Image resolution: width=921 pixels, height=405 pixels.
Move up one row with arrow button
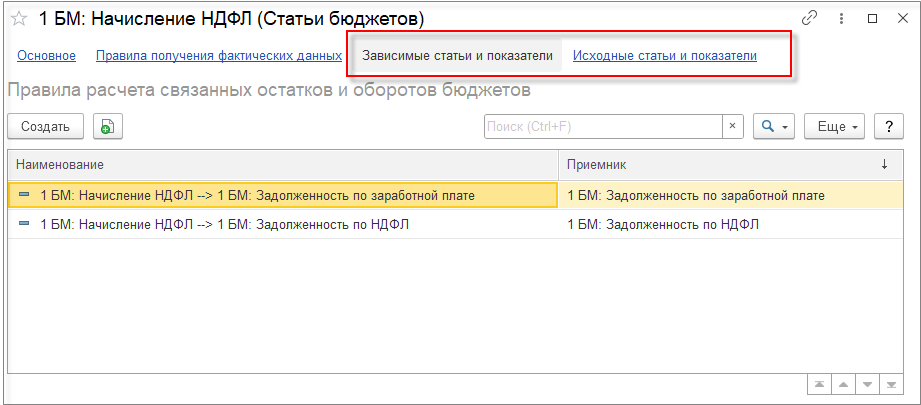[843, 384]
